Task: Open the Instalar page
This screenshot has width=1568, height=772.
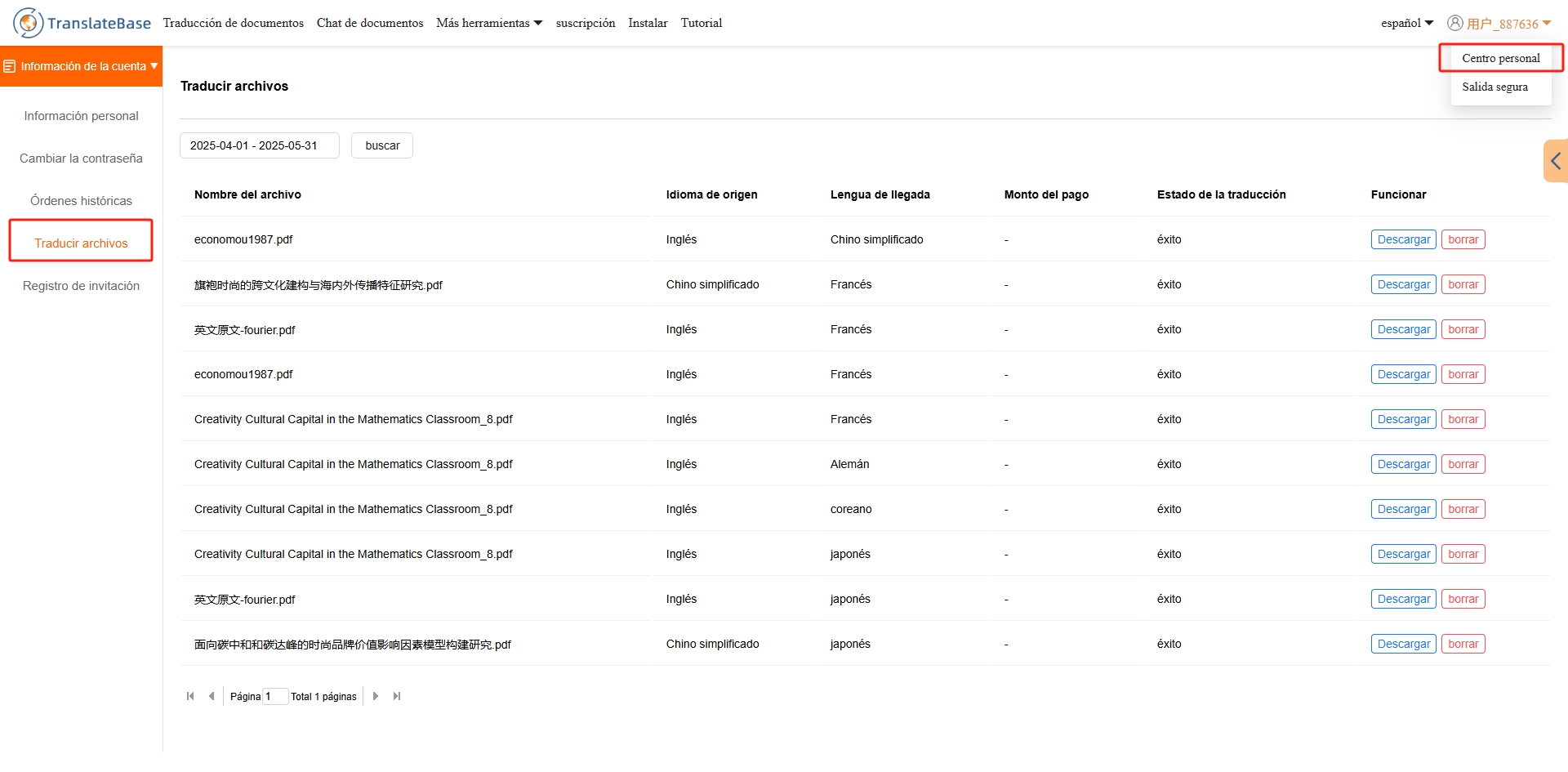Action: pyautogui.click(x=648, y=23)
